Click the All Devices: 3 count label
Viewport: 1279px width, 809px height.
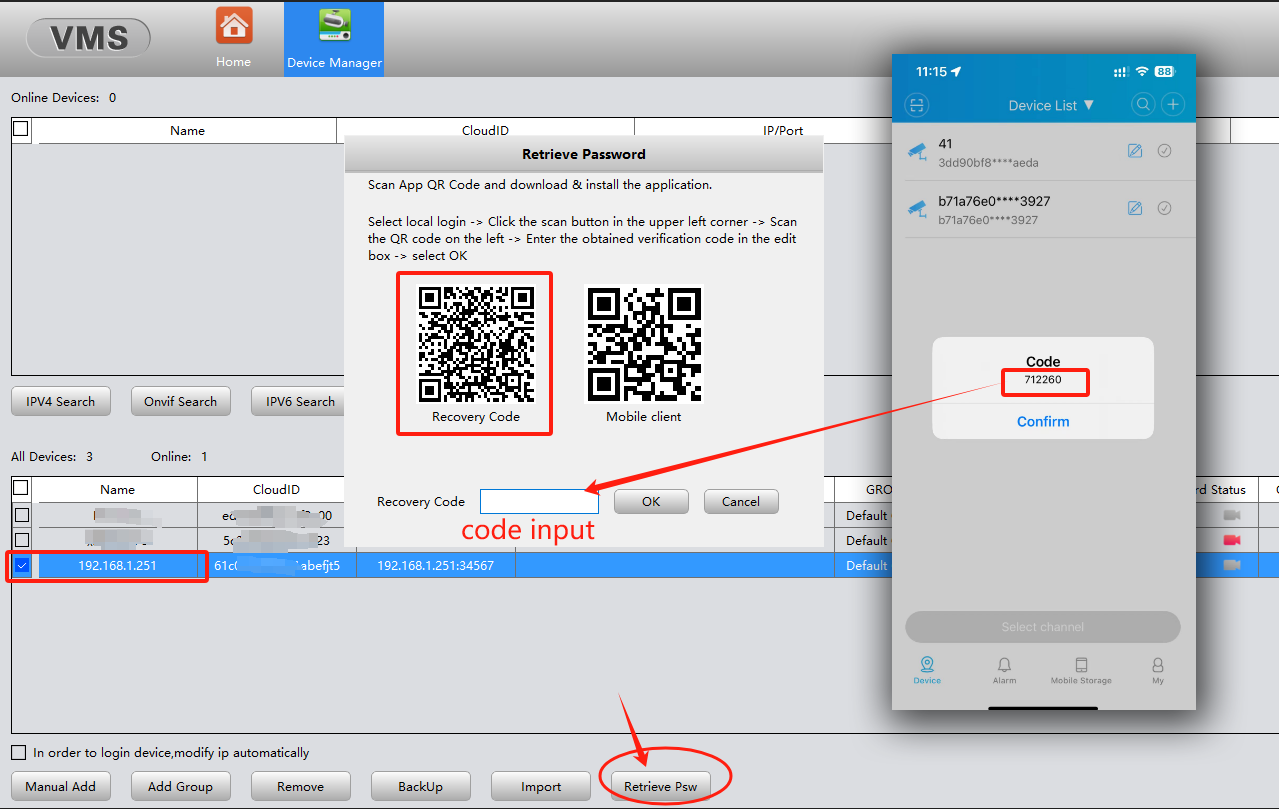point(52,456)
